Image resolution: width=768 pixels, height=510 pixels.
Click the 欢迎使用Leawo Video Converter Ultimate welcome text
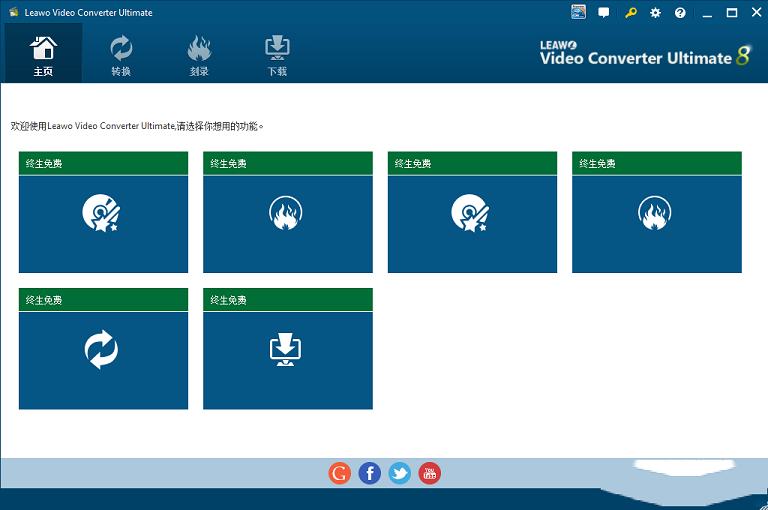pos(137,126)
